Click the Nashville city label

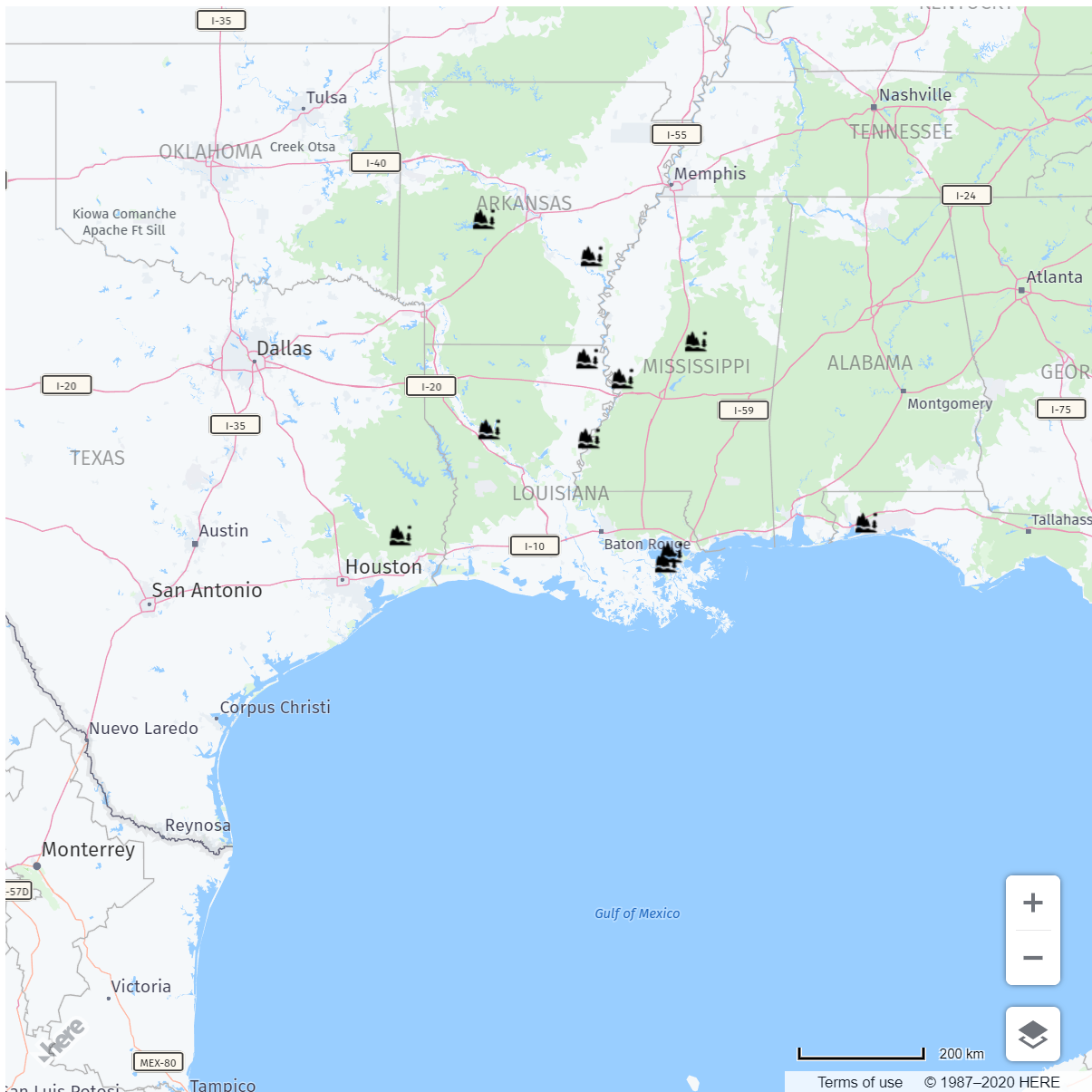coord(915,95)
